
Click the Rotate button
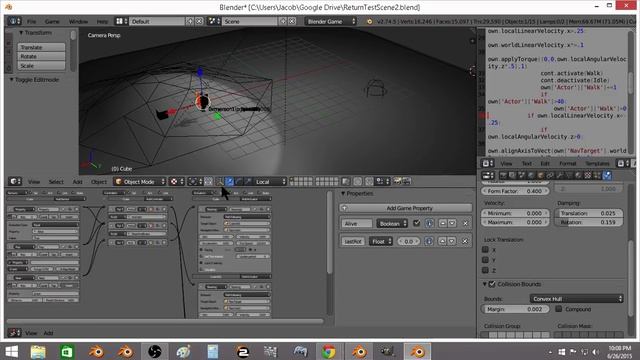(41, 56)
